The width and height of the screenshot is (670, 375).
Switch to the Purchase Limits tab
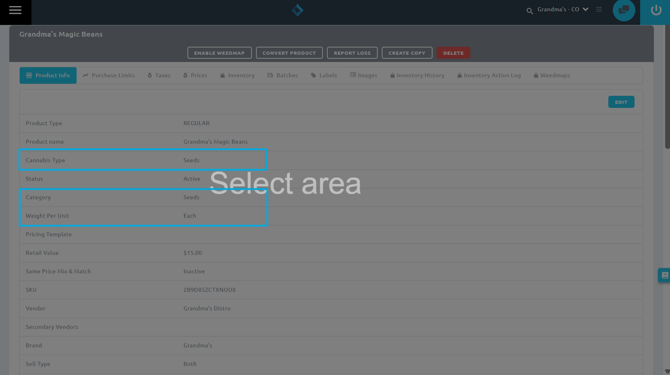point(109,75)
